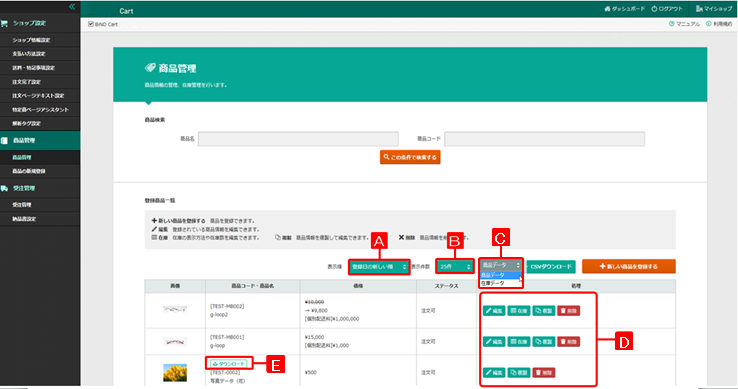Click 在庫 stock button for TEST-MB001
Image resolution: width=738 pixels, height=389 pixels.
[519, 341]
